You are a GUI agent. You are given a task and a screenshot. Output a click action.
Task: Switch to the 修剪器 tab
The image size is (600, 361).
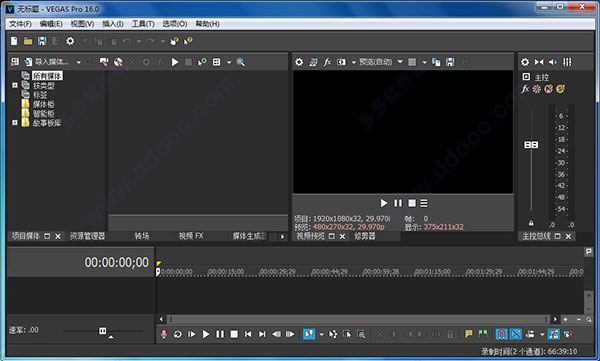coord(365,236)
